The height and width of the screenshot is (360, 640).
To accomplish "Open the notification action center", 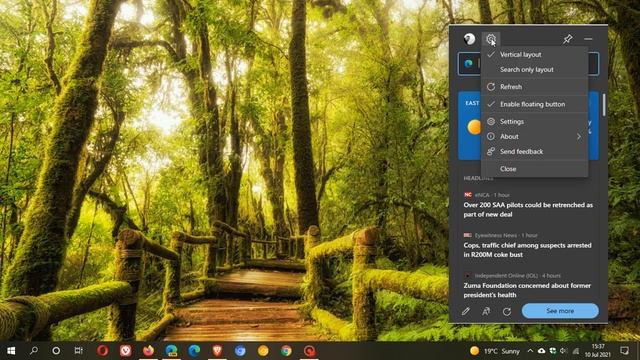I will (624, 351).
